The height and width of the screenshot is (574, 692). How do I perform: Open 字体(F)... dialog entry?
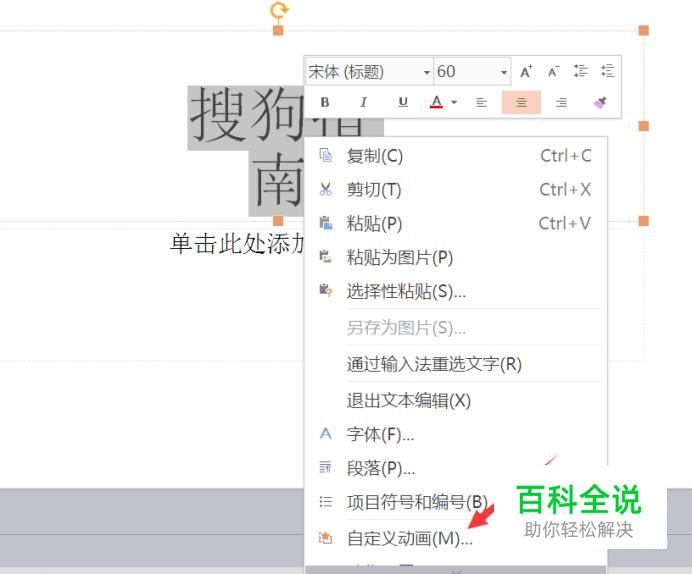(x=456, y=435)
